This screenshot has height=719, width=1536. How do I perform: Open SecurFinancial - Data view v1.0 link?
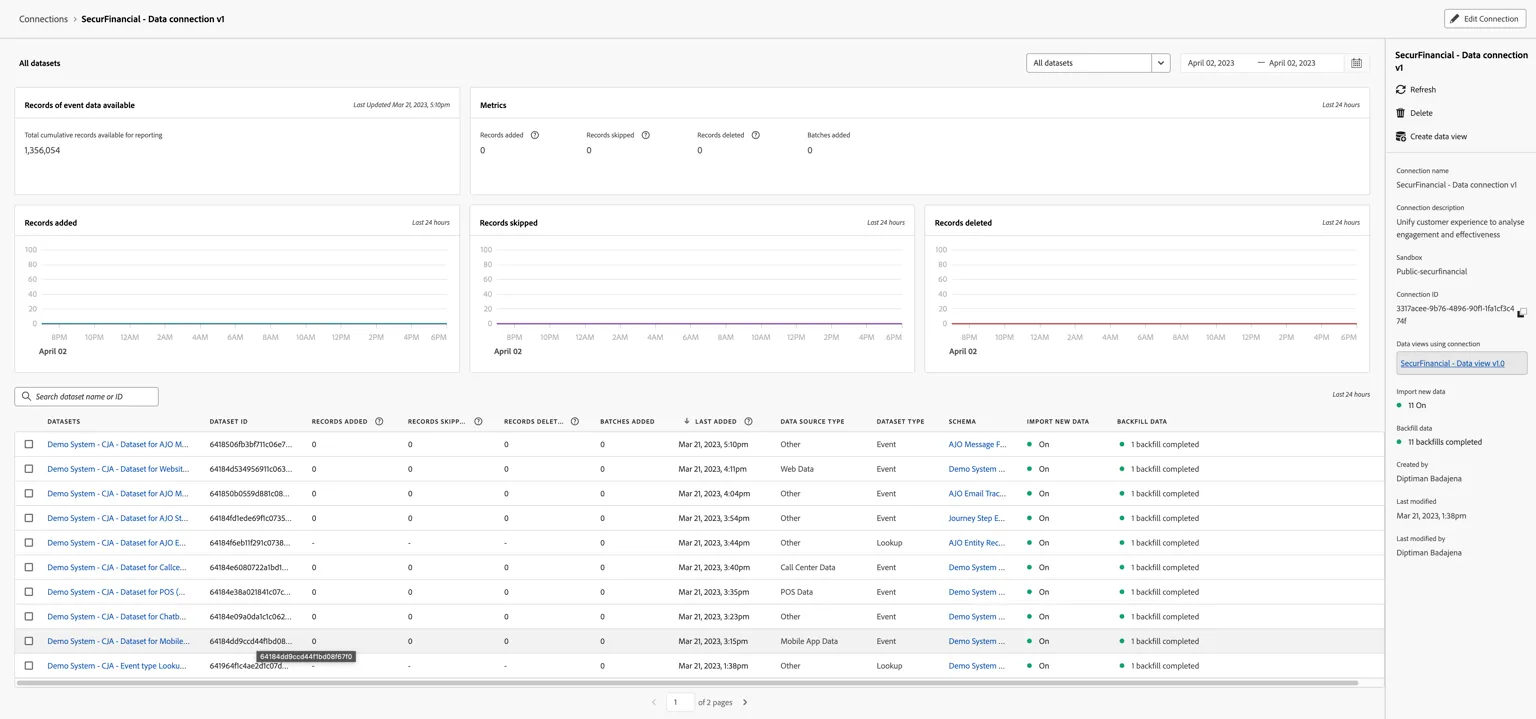pos(1452,364)
